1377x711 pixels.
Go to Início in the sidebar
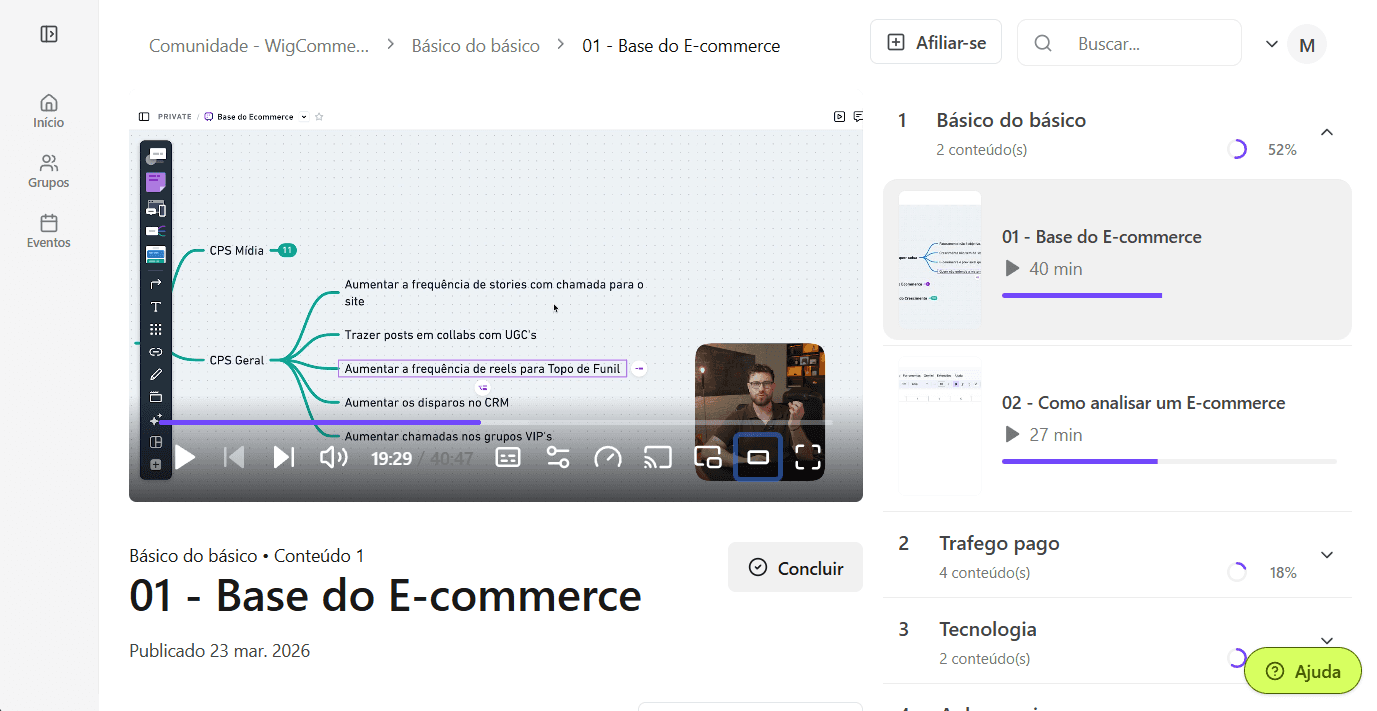coord(48,111)
